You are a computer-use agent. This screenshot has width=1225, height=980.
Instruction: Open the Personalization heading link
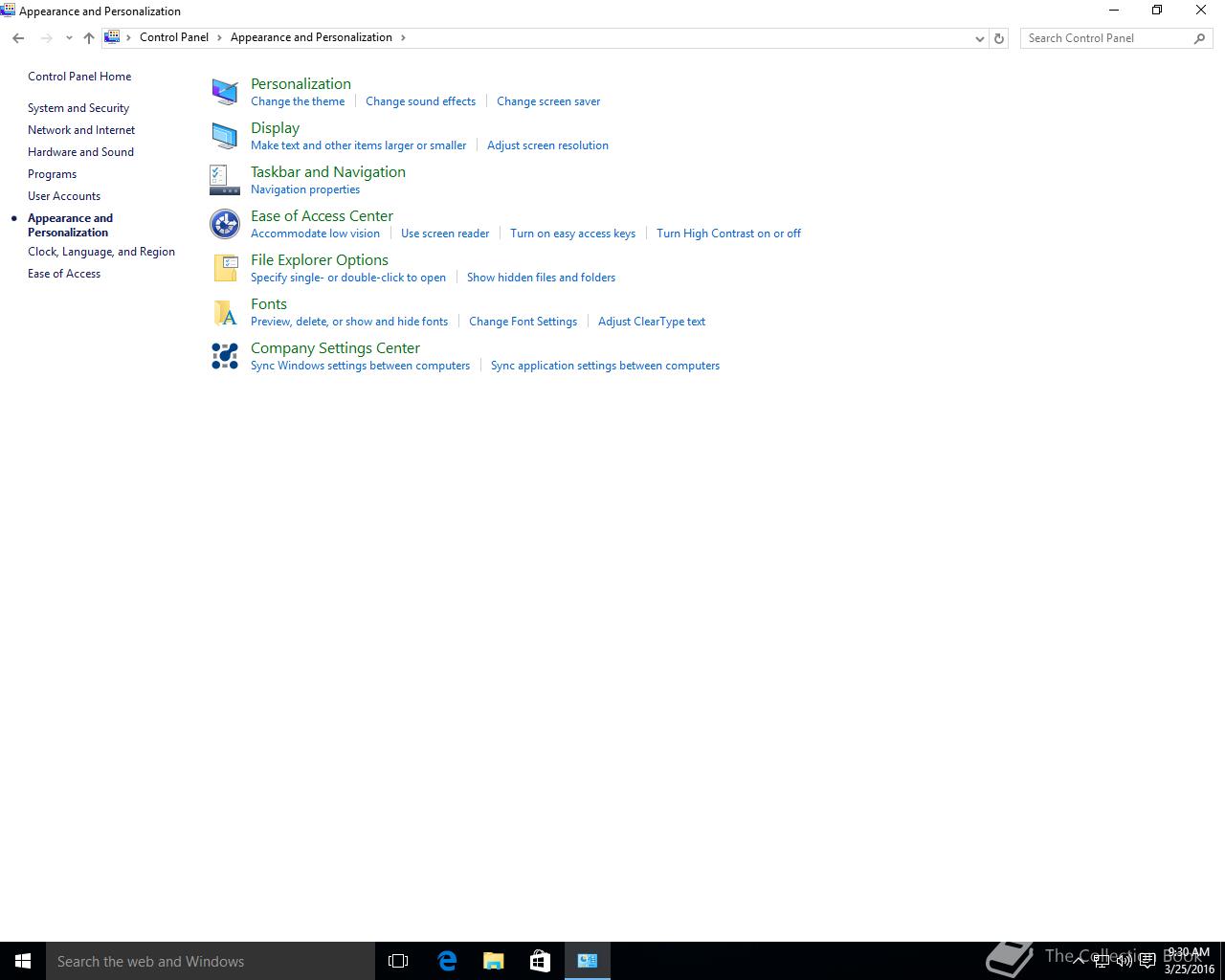(301, 84)
